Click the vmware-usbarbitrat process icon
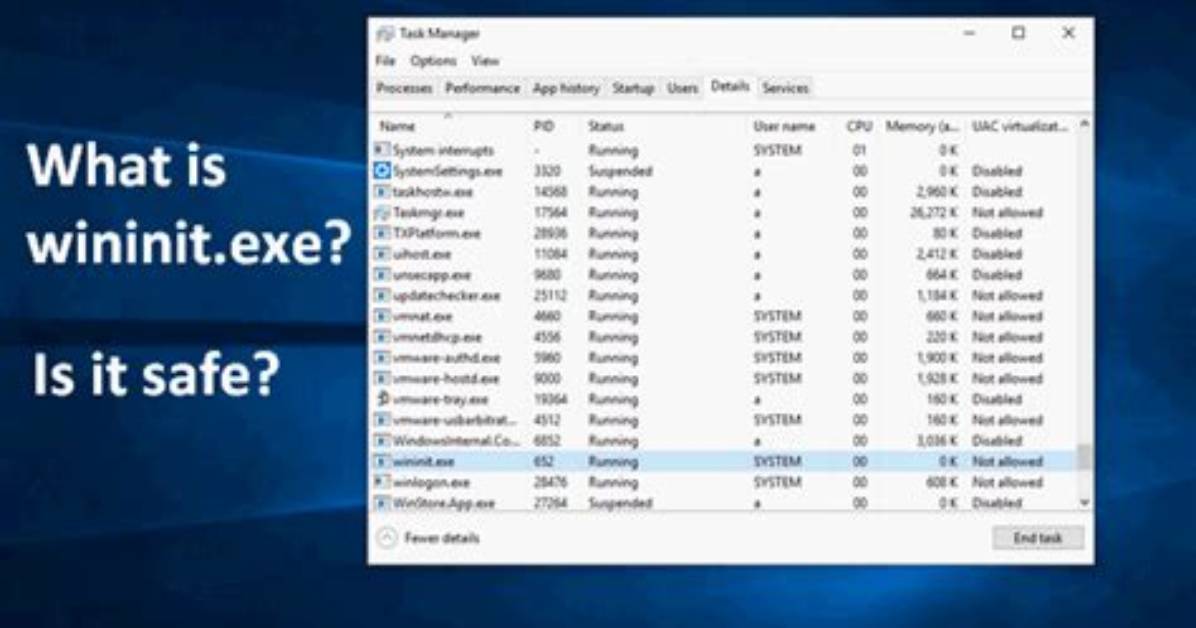The height and width of the screenshot is (628, 1196). pyautogui.click(x=382, y=420)
